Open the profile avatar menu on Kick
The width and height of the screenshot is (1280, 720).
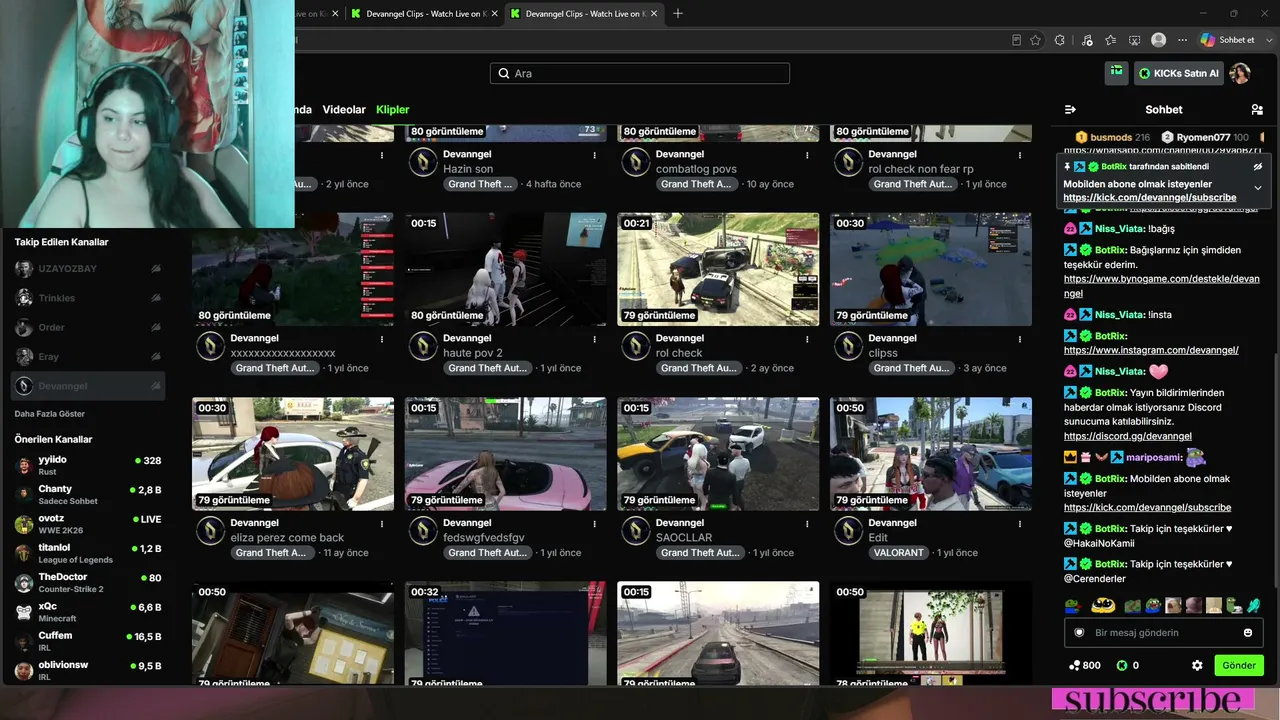tap(1240, 73)
